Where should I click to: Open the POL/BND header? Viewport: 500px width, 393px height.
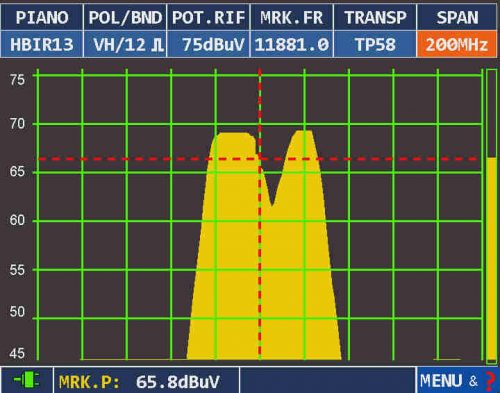[125, 17]
